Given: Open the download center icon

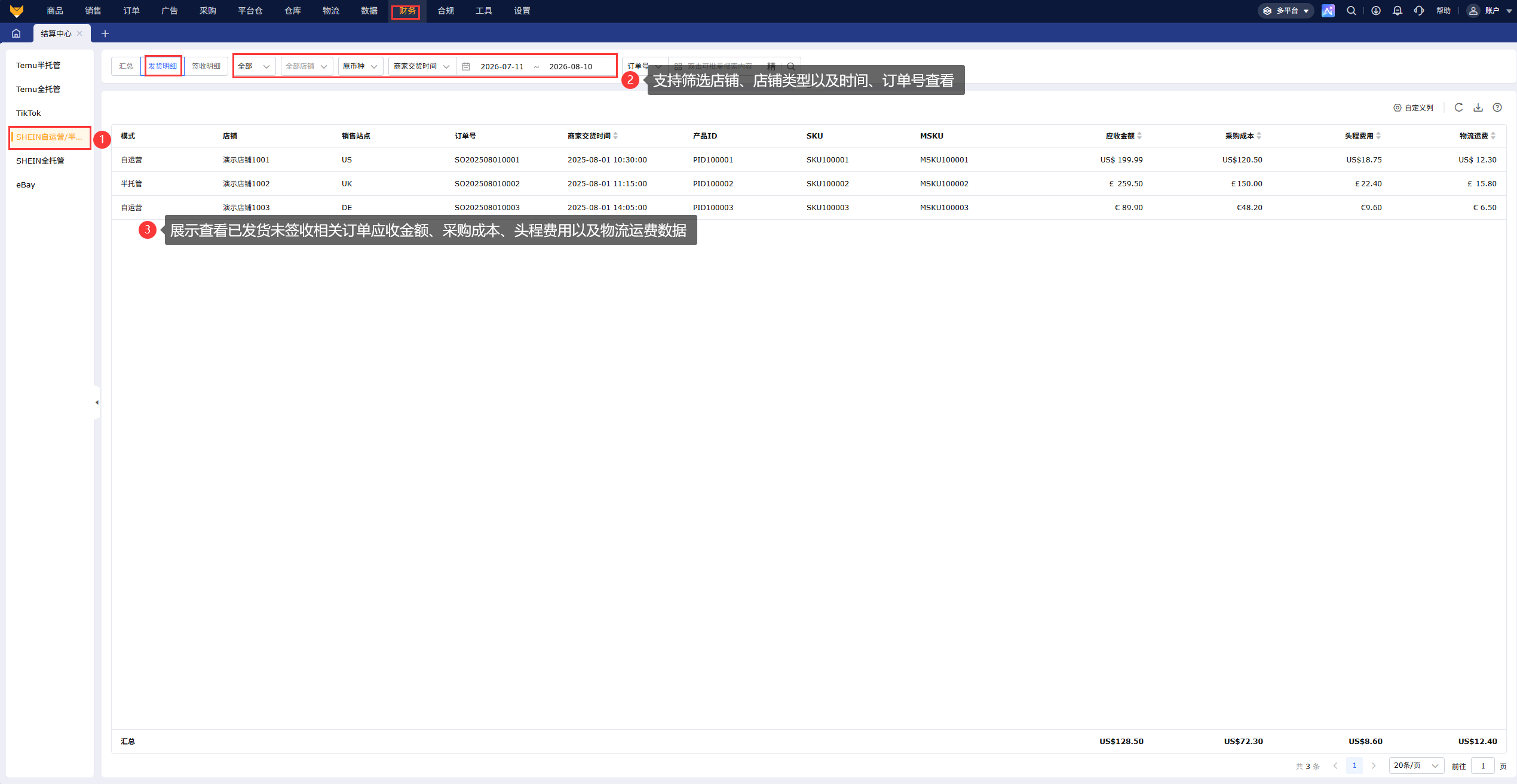Looking at the screenshot, I should coord(1375,11).
